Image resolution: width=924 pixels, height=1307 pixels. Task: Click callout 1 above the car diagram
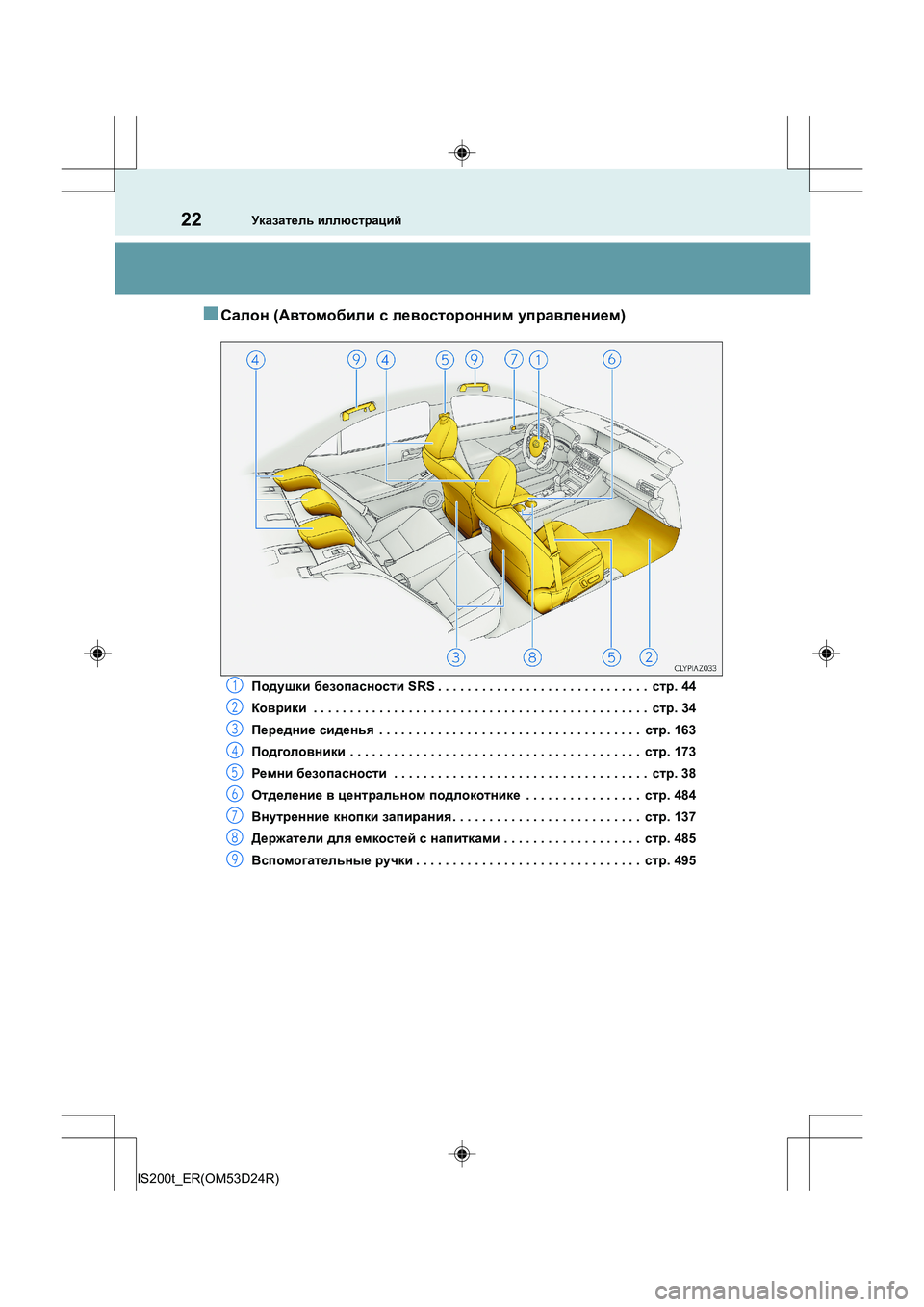[538, 359]
